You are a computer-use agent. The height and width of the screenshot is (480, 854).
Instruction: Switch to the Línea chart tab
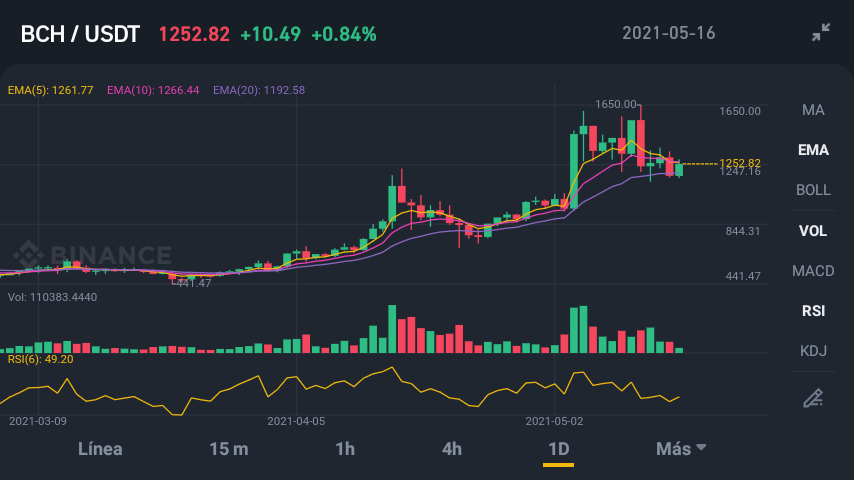(x=100, y=449)
